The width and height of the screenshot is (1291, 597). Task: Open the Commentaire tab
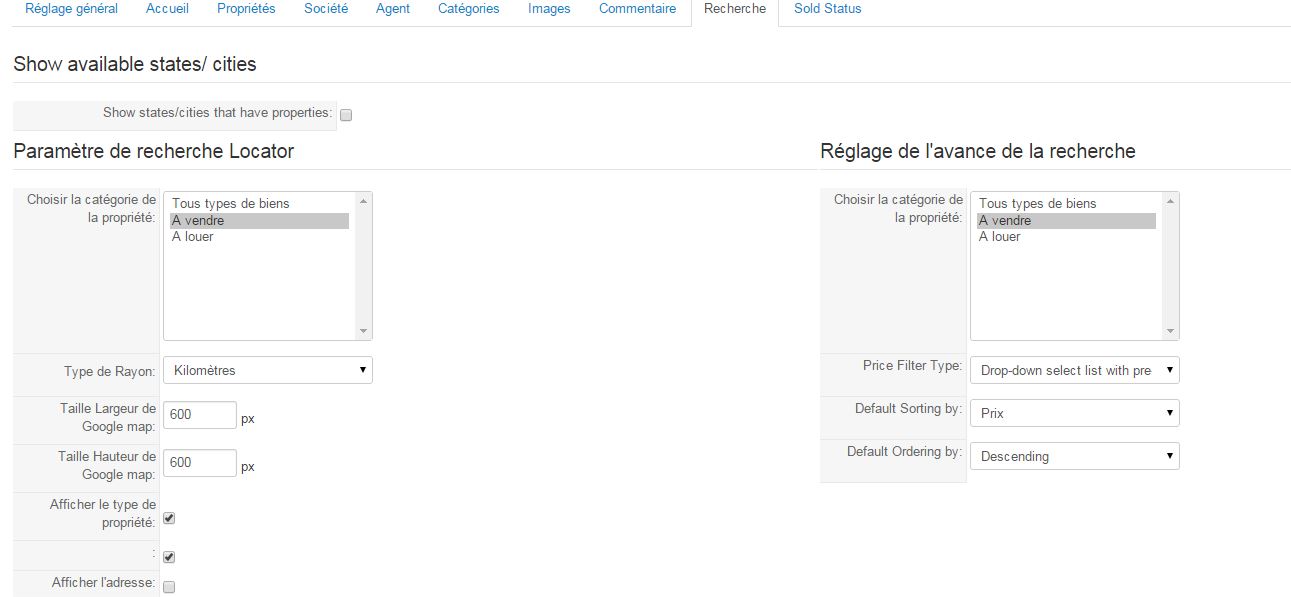point(637,9)
